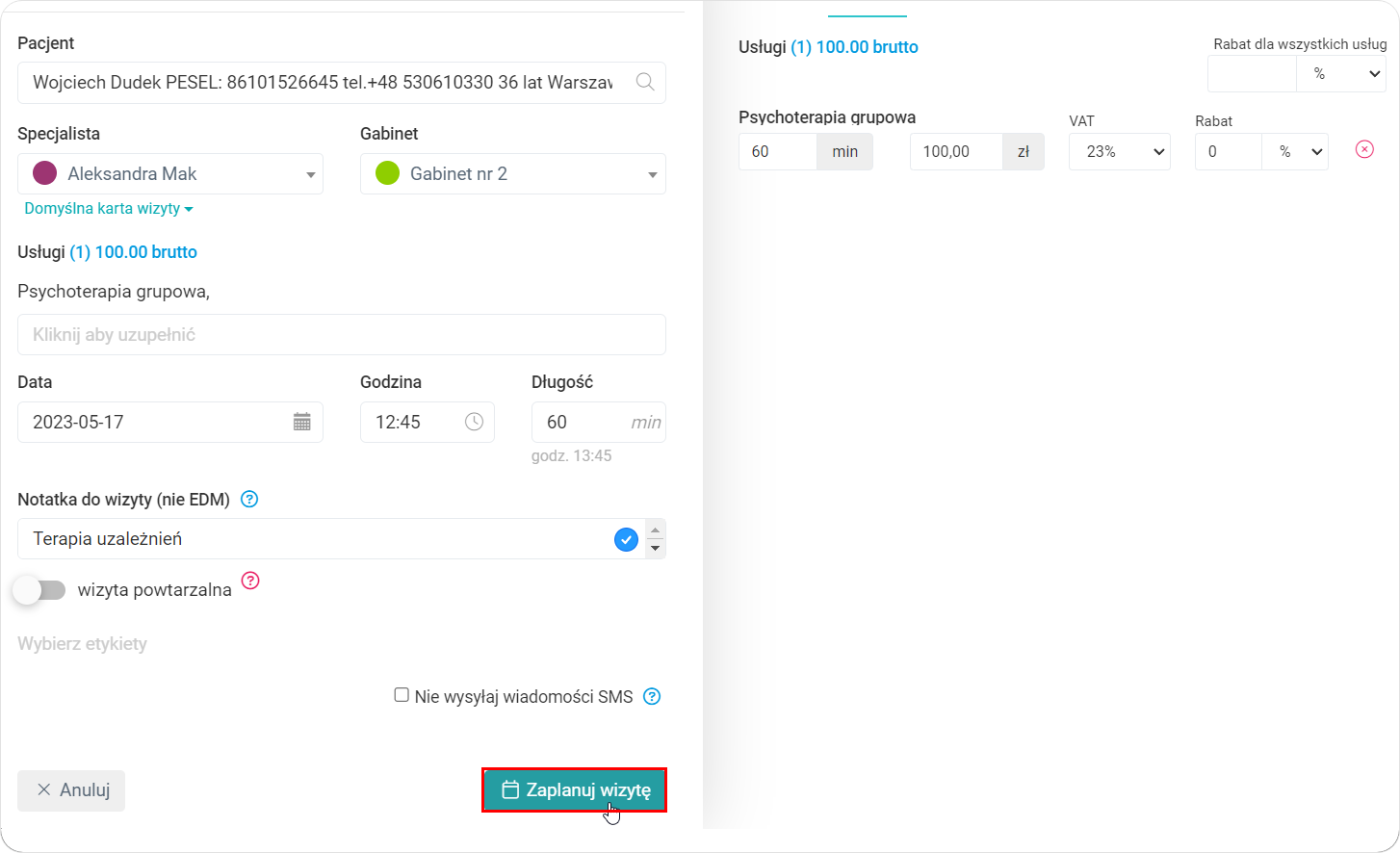1400x853 pixels.
Task: Click godz. 13:45 end time text
Action: click(x=572, y=455)
